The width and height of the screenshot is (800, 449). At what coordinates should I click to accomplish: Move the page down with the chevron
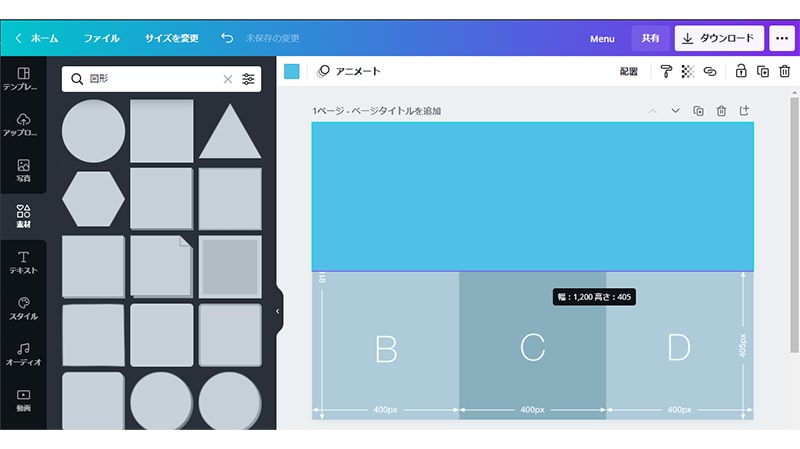point(675,111)
